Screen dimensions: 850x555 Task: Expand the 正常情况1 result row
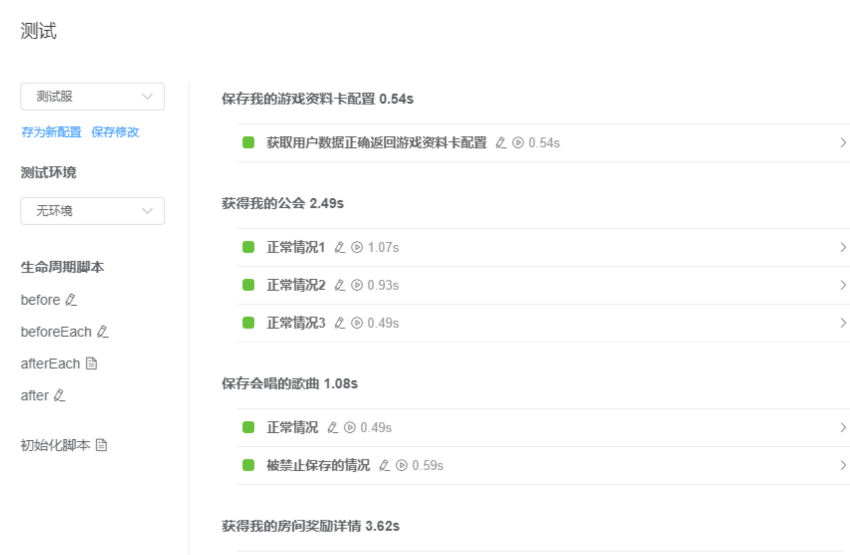[x=843, y=247]
